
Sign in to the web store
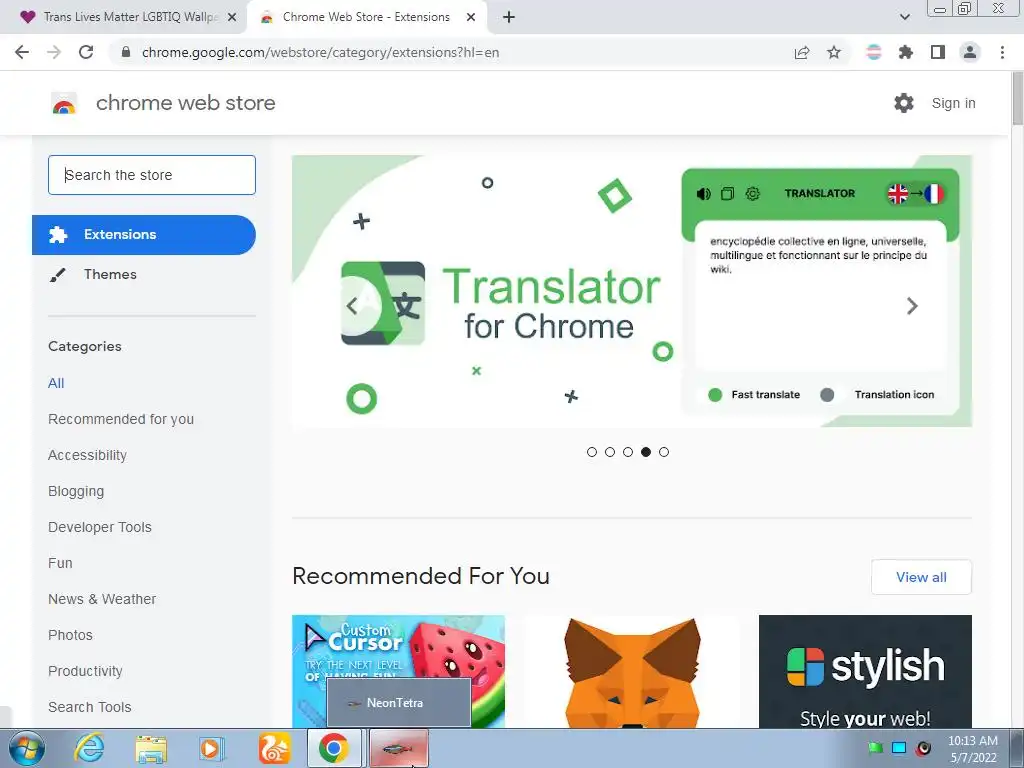click(953, 103)
